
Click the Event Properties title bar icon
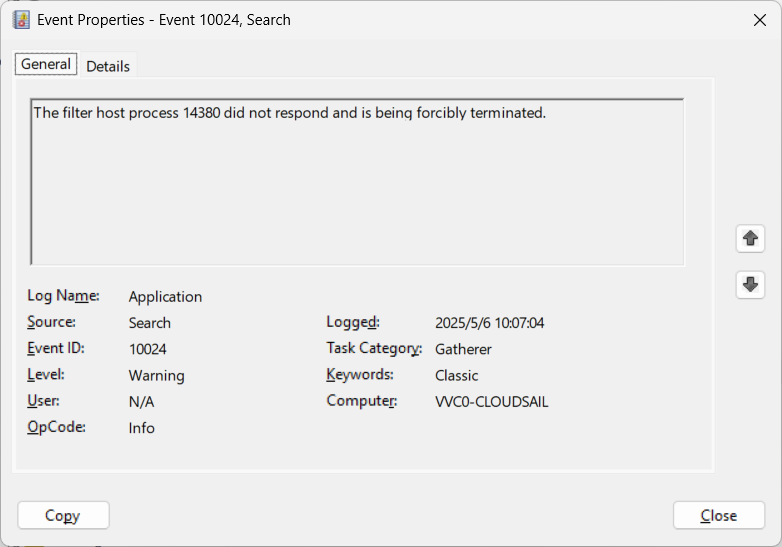[21, 20]
